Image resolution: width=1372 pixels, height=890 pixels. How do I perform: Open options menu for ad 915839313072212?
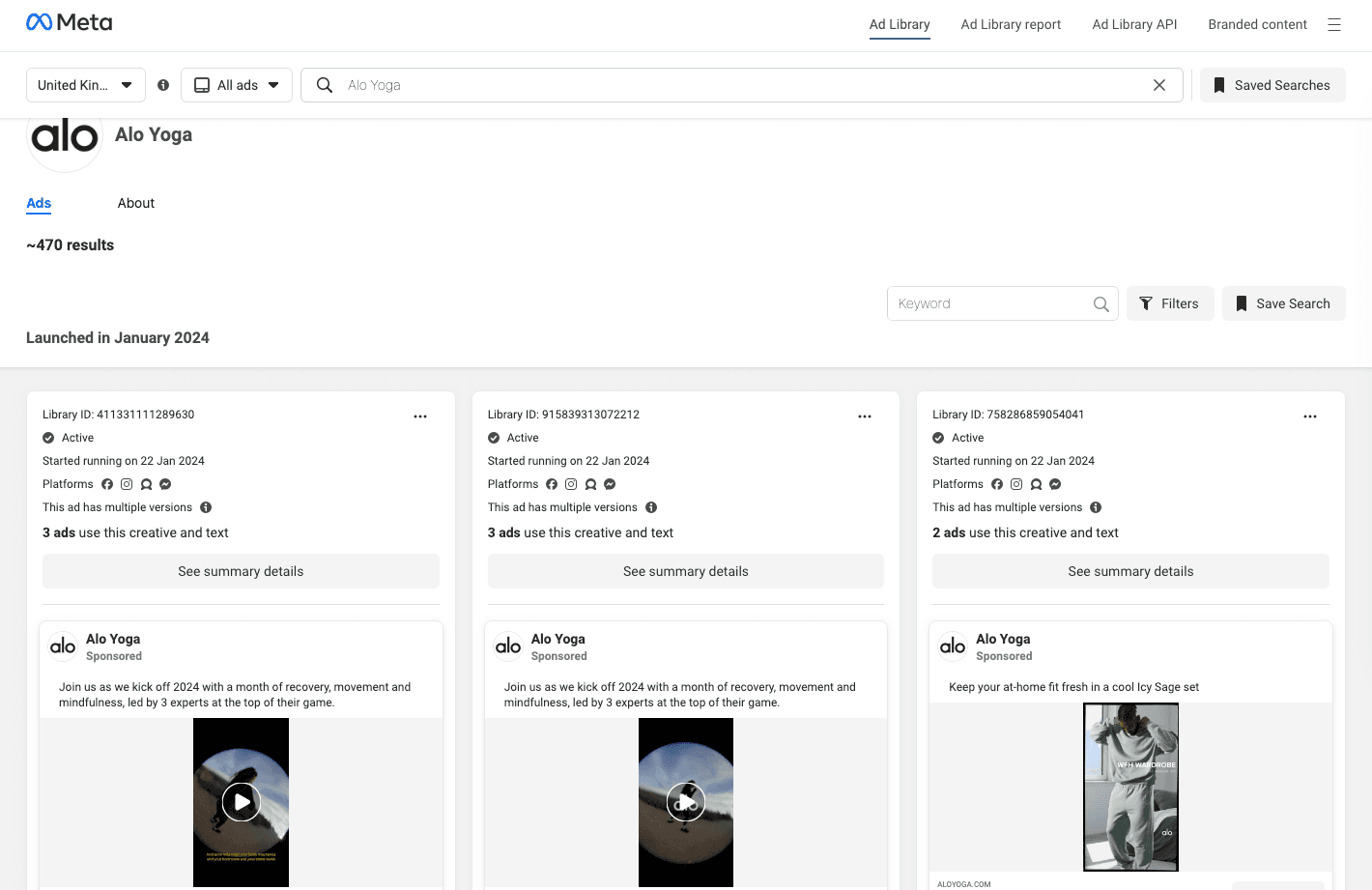[865, 416]
